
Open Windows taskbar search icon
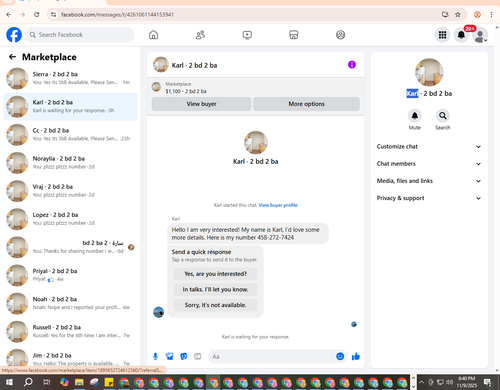pyautogui.click(x=28, y=382)
